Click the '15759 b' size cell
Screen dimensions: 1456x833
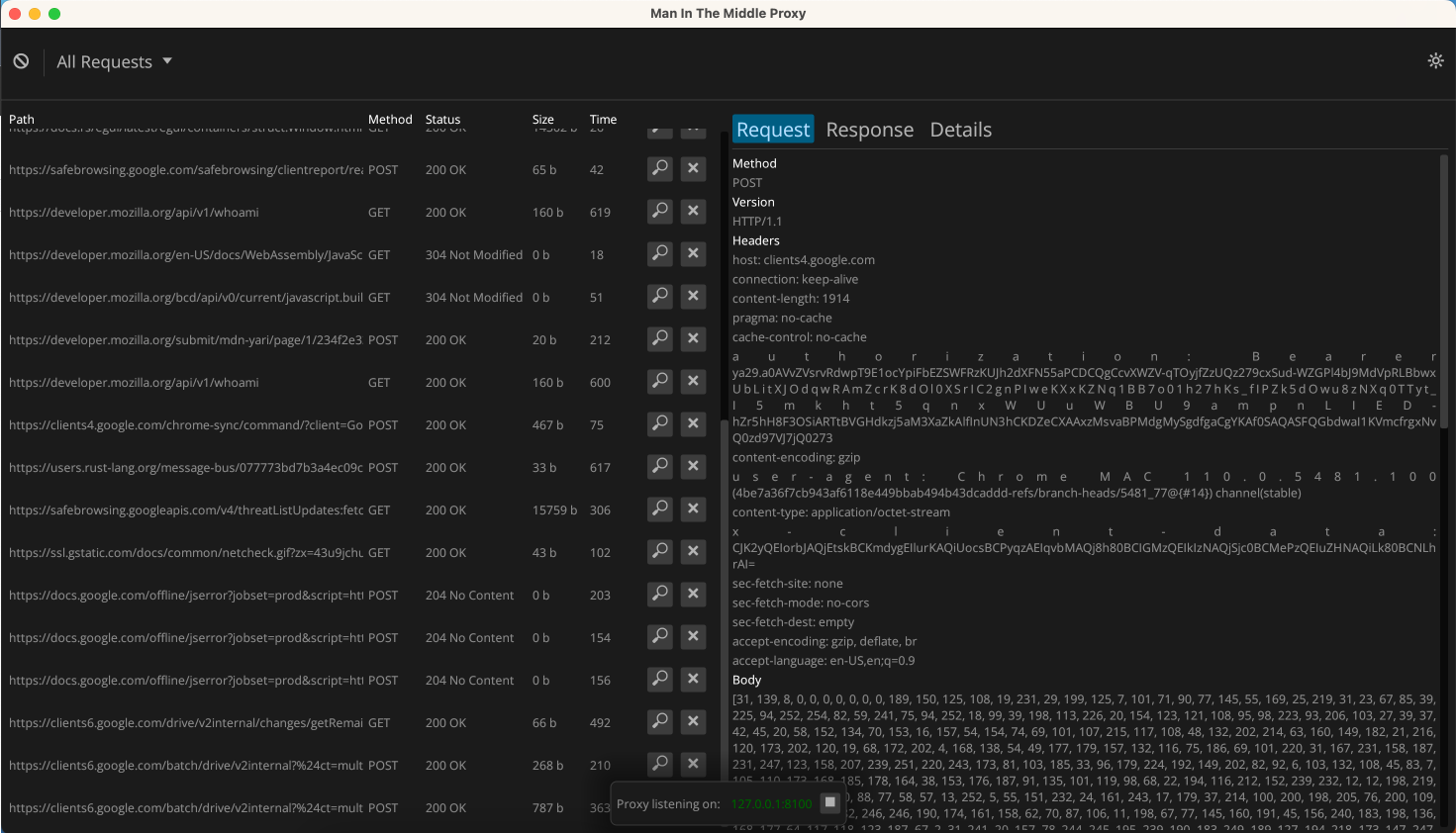(x=554, y=510)
